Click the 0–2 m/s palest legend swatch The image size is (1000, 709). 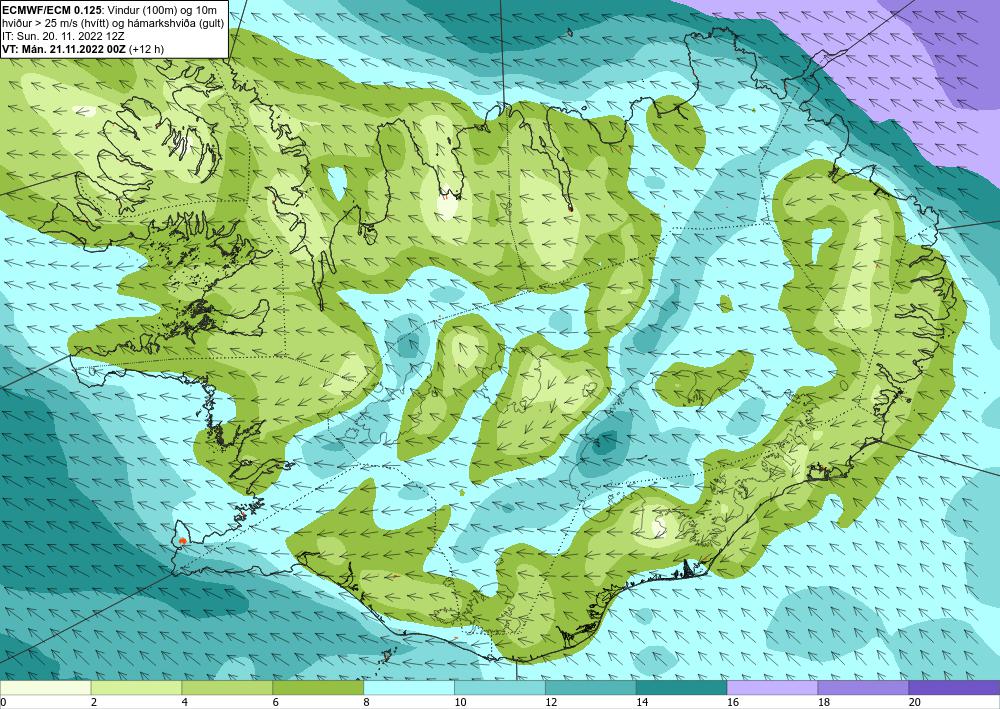click(x=45, y=688)
